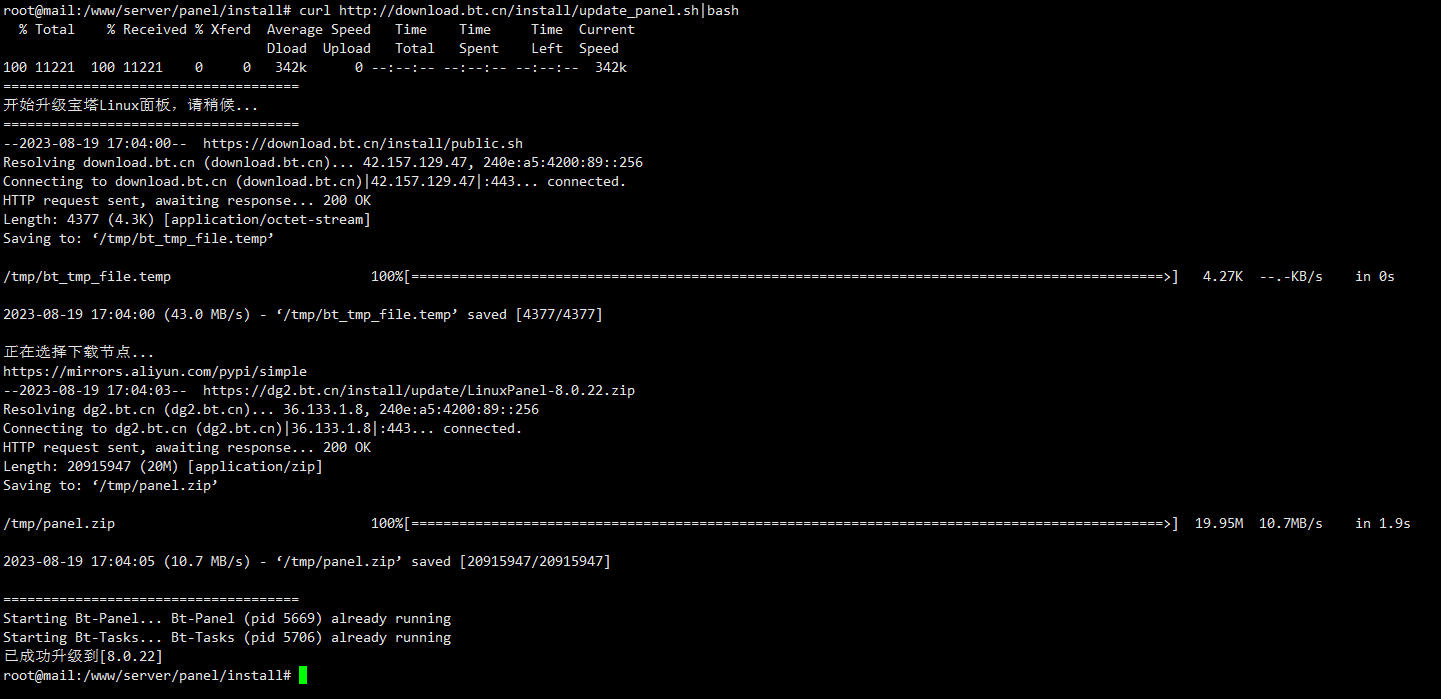
Task: Click the version text [8.0.22] in the success line
Action: point(131,656)
